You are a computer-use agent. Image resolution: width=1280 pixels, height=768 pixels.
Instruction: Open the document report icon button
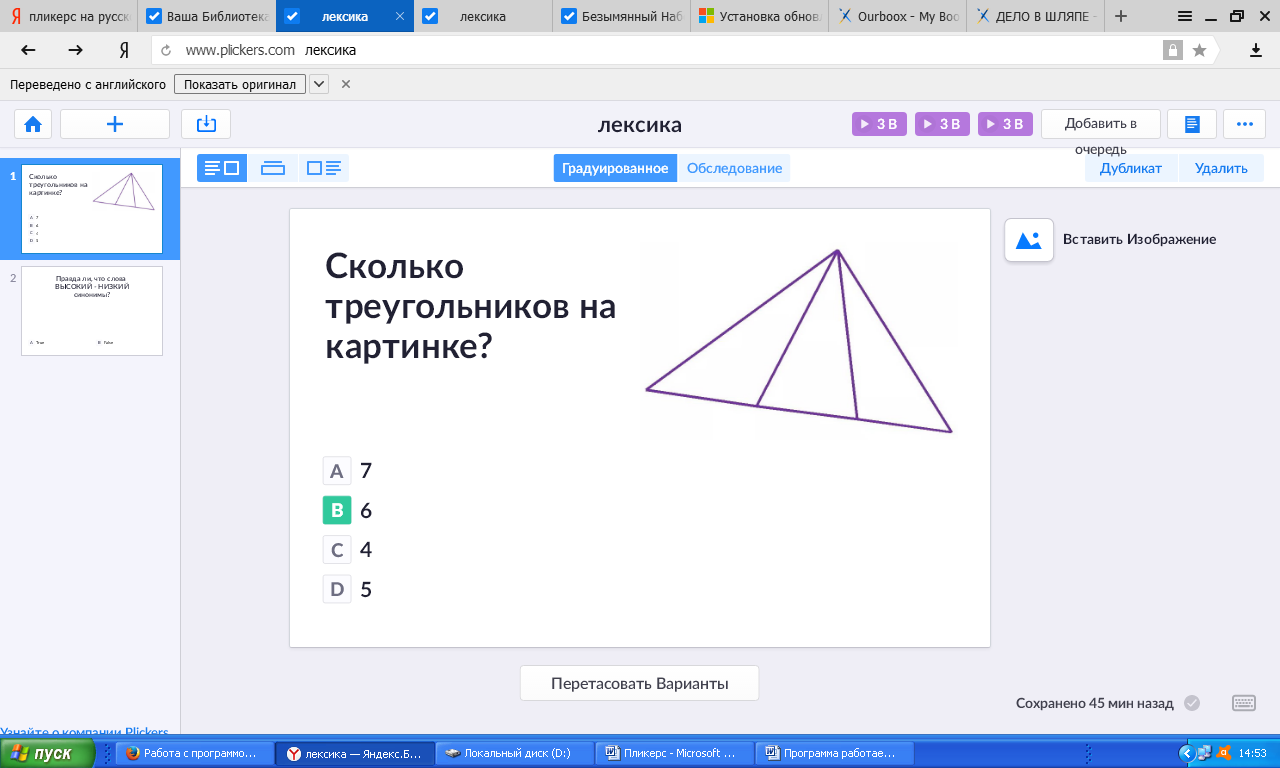pos(1192,124)
